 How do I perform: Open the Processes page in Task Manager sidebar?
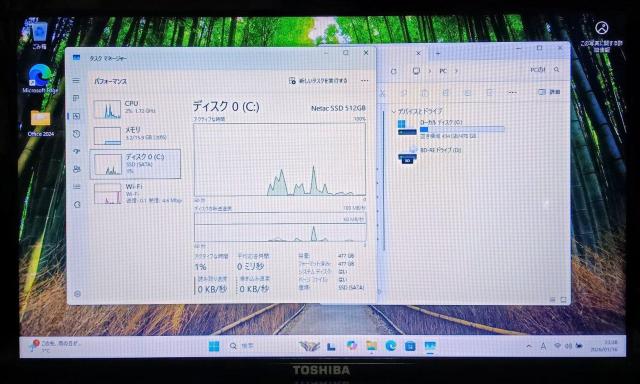76,98
